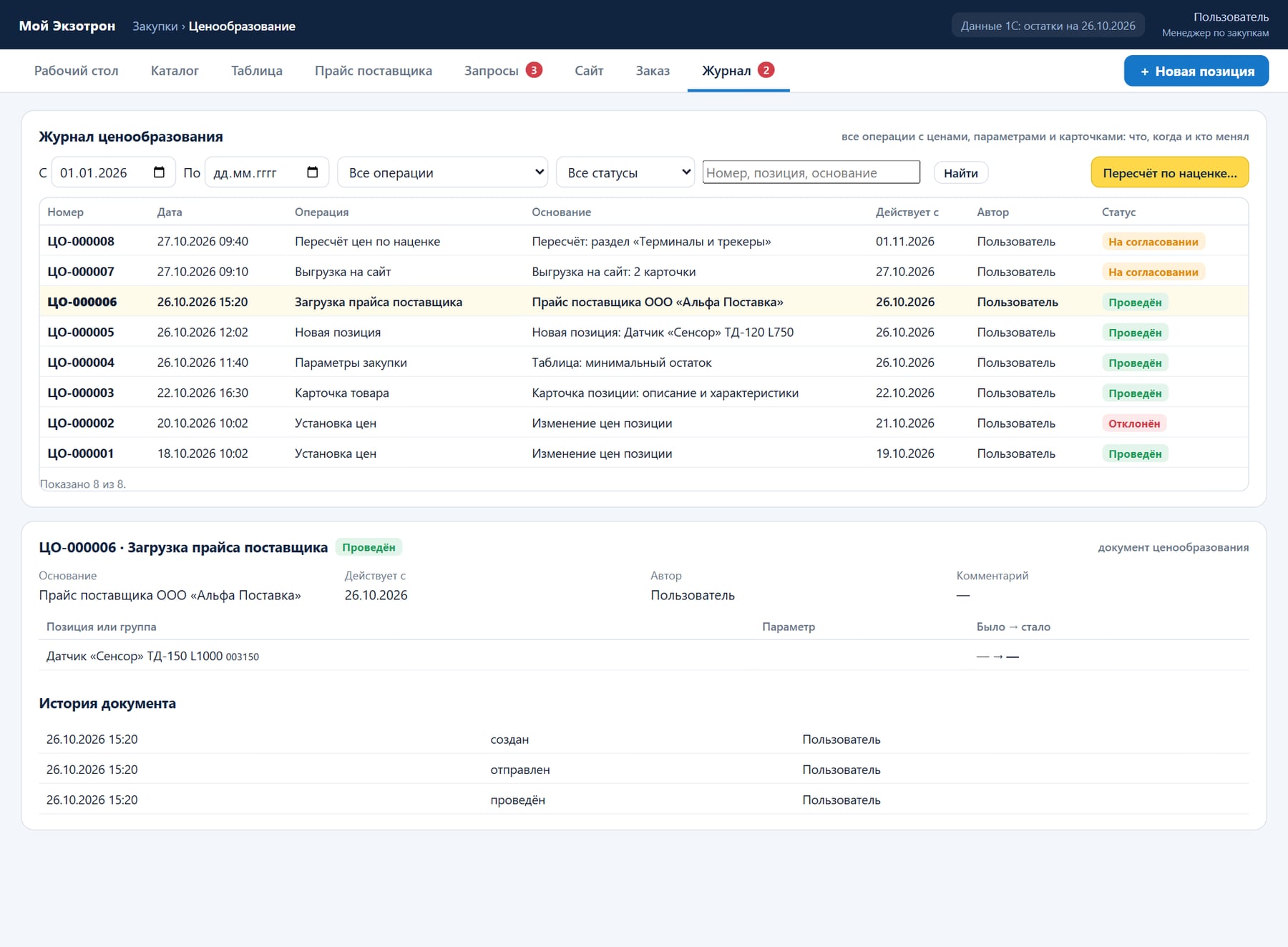Open journal row ЦО-000003
This screenshot has width=1288, height=947.
coord(644,393)
